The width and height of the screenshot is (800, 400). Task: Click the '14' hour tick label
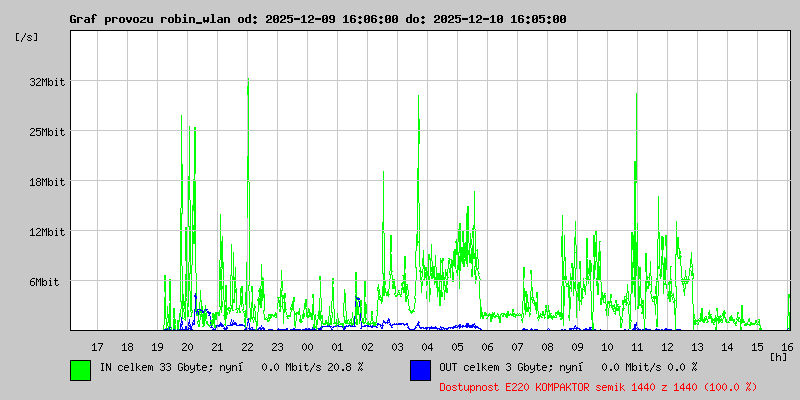pyautogui.click(x=728, y=347)
